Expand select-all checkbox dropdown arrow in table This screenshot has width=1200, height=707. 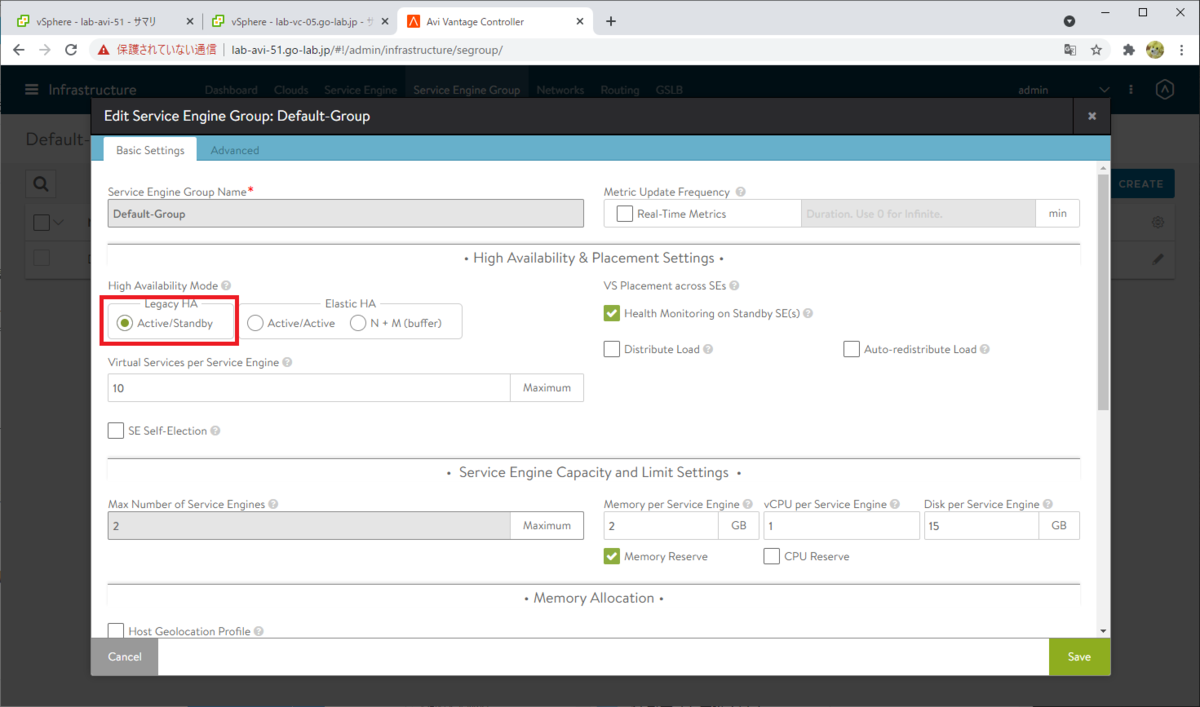coord(58,222)
